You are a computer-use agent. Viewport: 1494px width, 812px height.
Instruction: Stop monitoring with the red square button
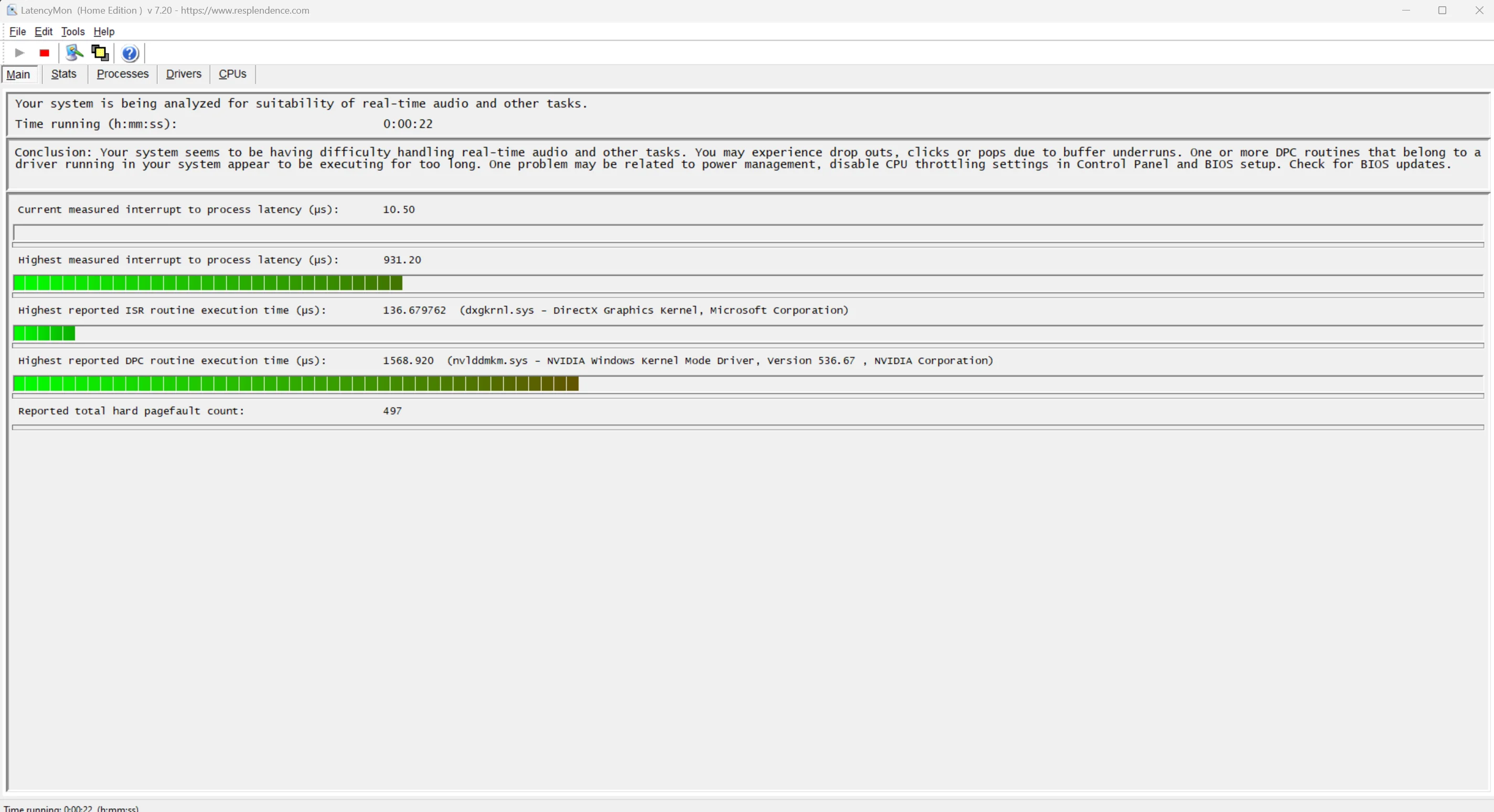click(x=44, y=53)
